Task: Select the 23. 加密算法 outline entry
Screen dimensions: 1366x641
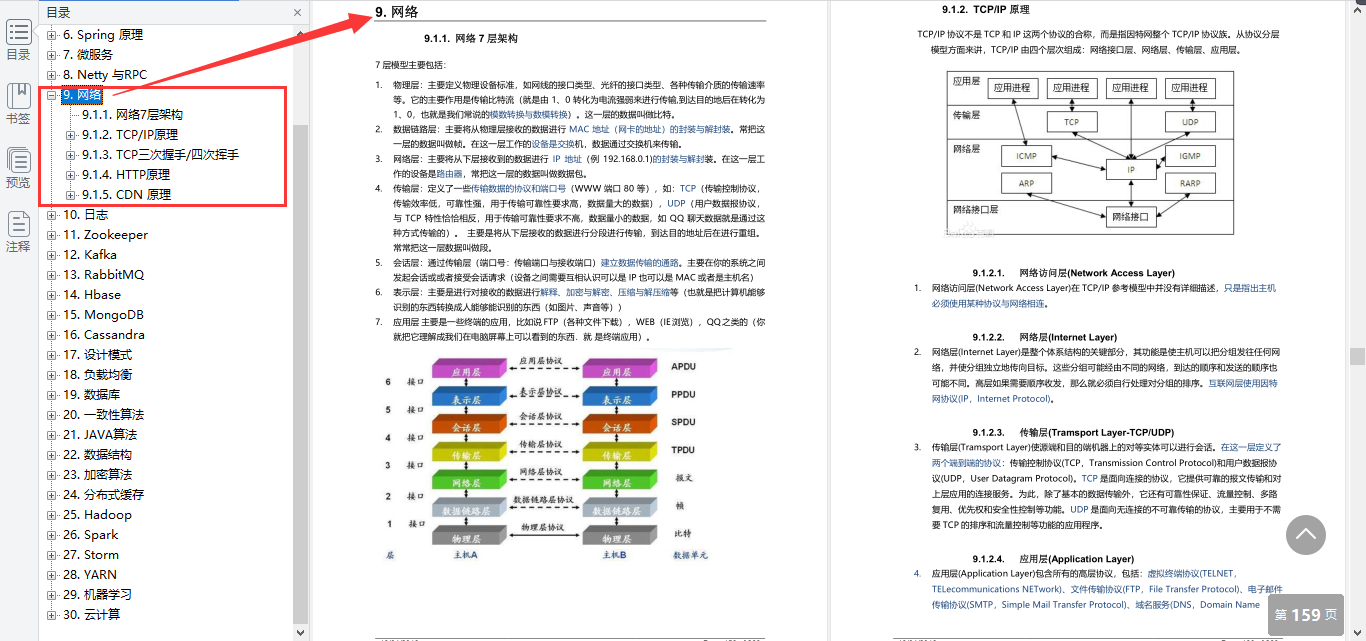Action: click(x=97, y=475)
